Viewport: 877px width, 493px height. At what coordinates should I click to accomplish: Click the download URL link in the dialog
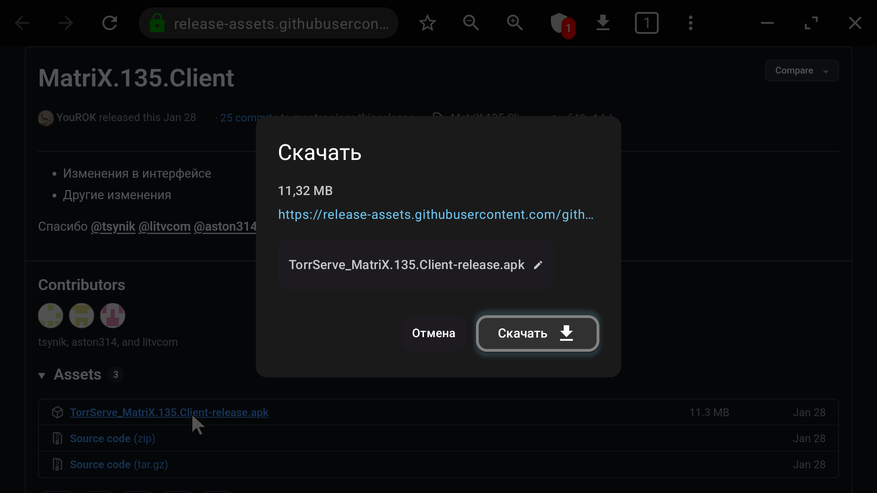(436, 214)
